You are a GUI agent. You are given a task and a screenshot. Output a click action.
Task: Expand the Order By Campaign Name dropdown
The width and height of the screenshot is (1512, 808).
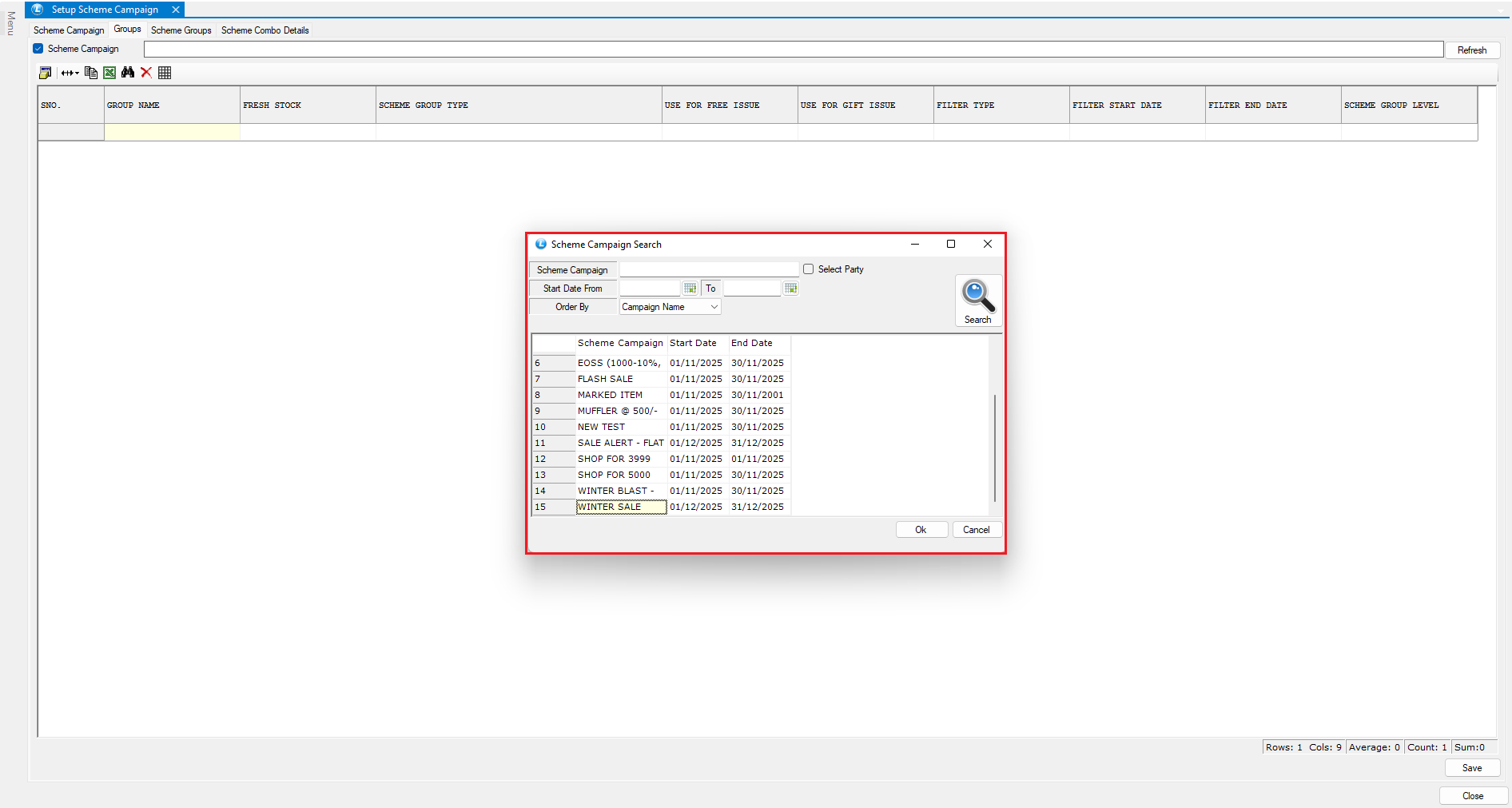point(714,307)
